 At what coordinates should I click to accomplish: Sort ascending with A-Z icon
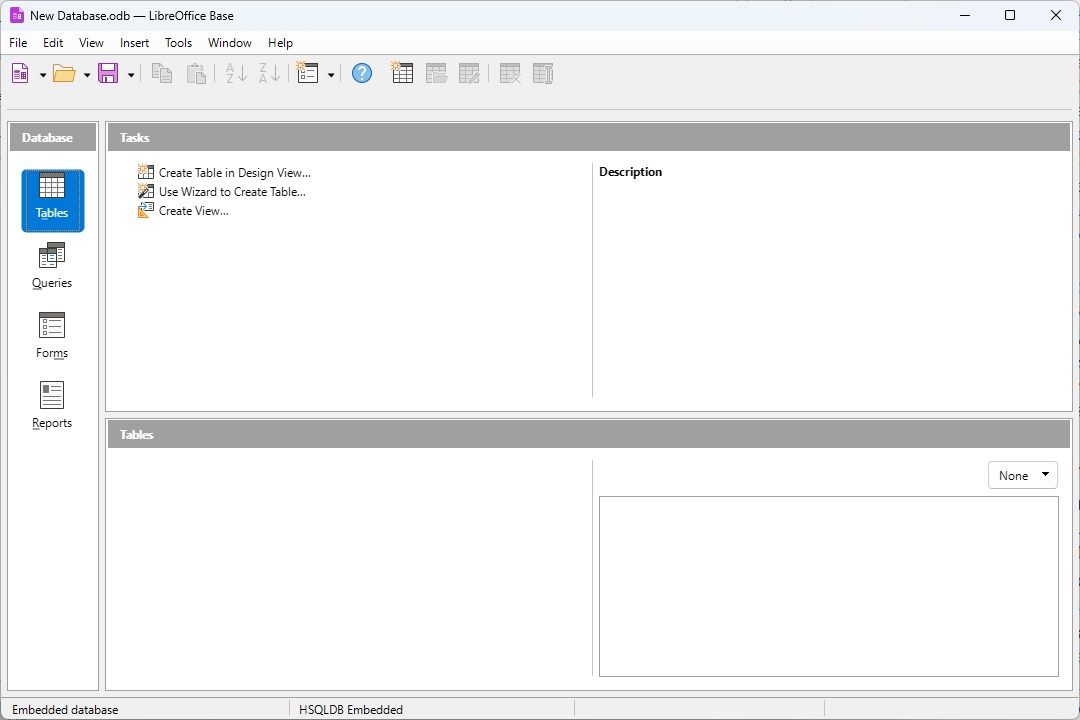(x=236, y=73)
